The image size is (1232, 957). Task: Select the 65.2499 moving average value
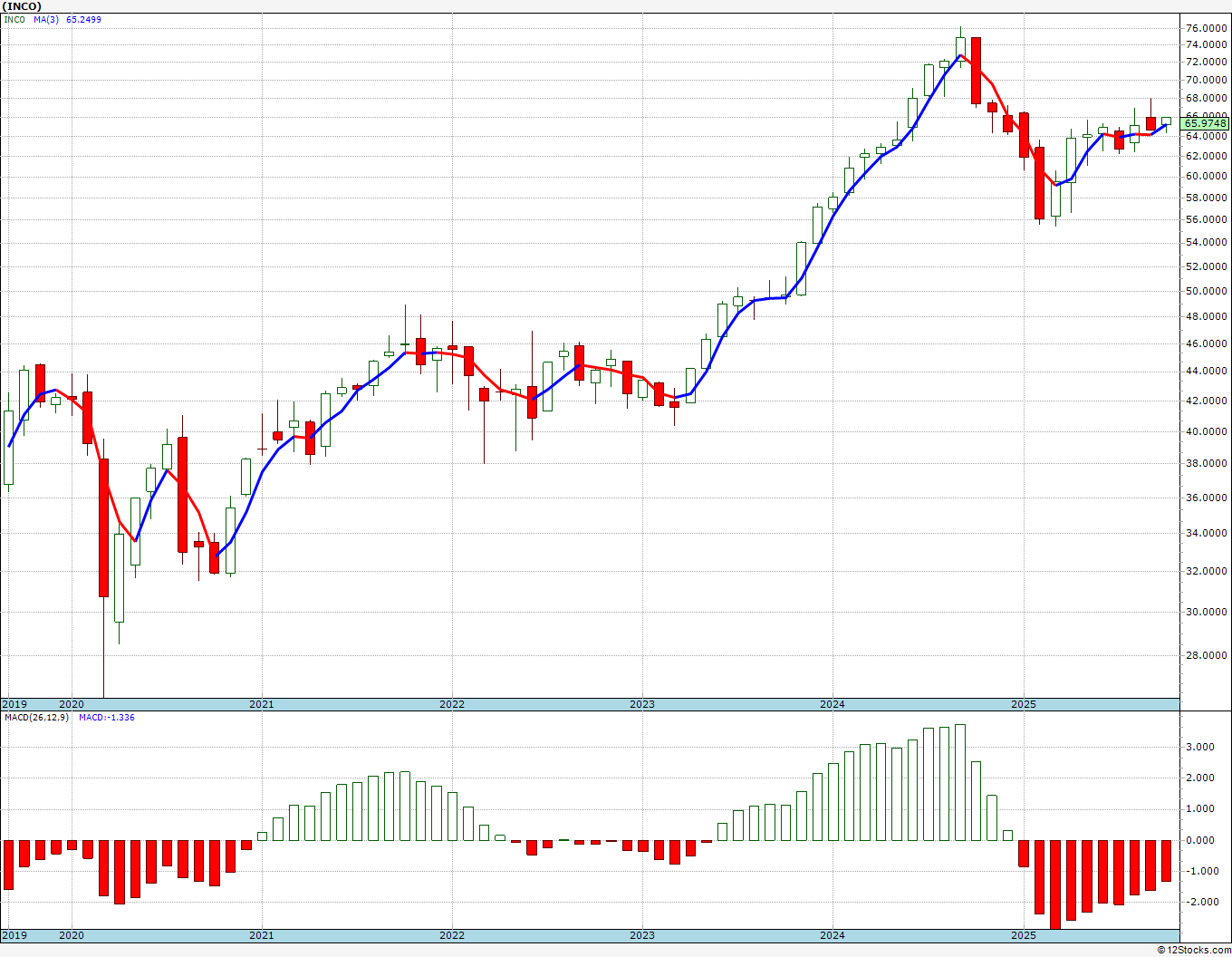[83, 19]
